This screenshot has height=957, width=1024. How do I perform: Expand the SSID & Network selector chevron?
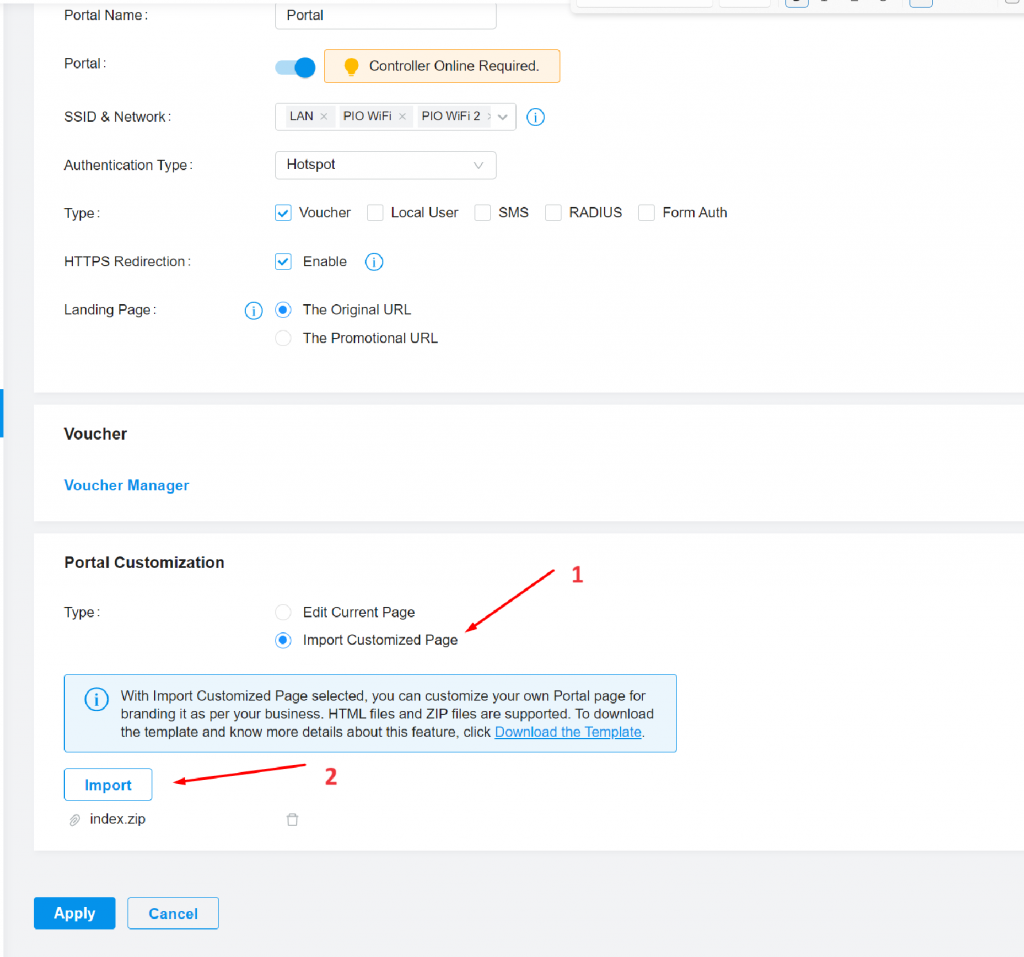point(503,116)
